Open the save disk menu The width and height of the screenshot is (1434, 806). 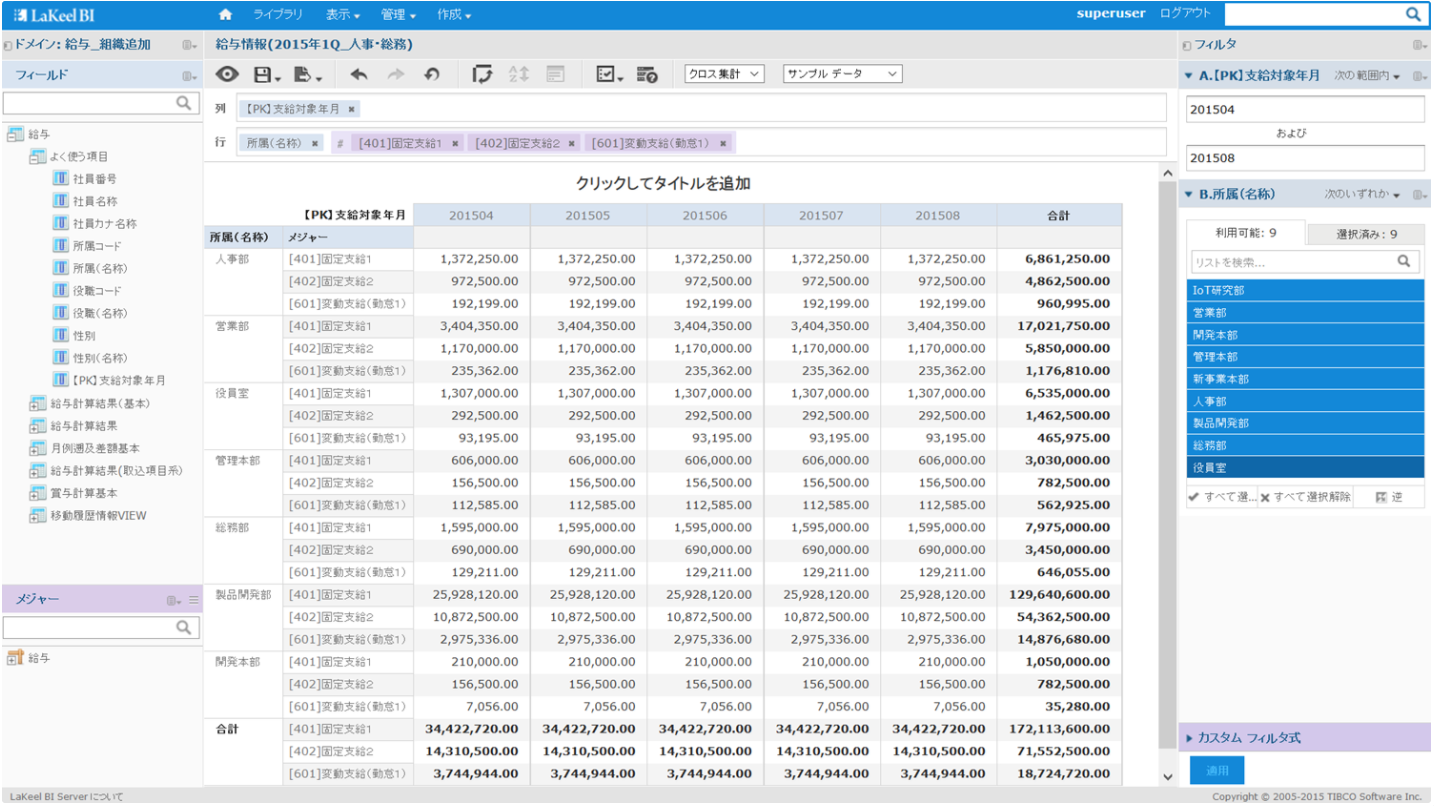click(267, 74)
